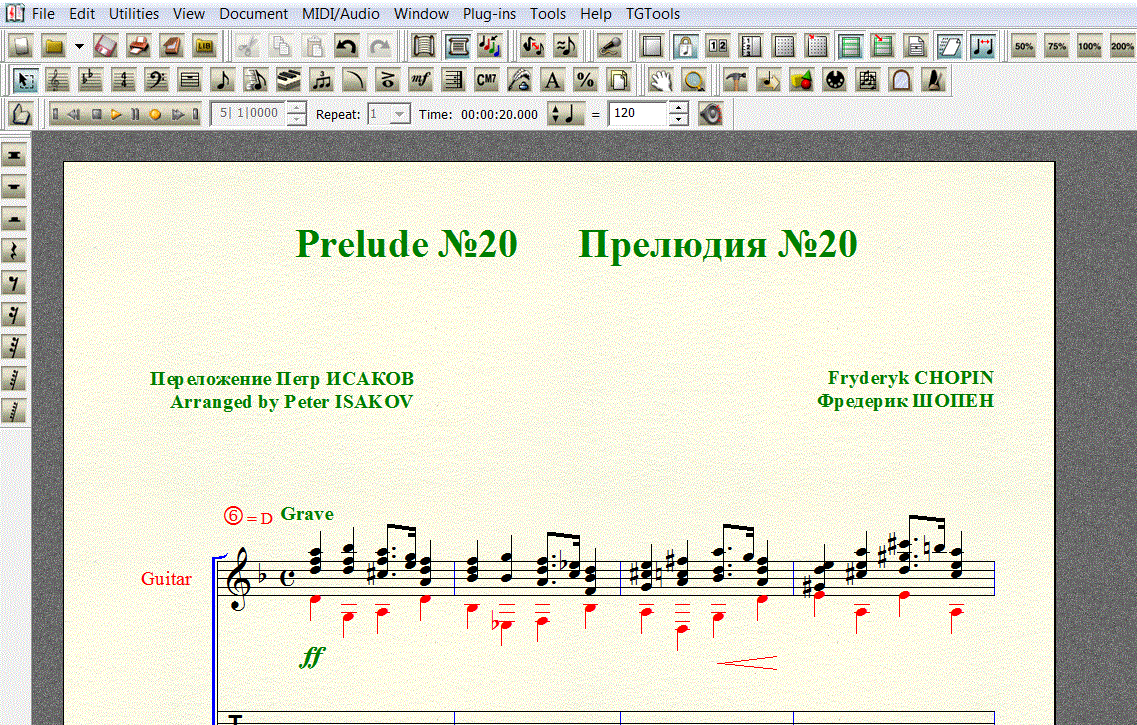Activate the Simple Entry eighth-note tool

[223, 80]
